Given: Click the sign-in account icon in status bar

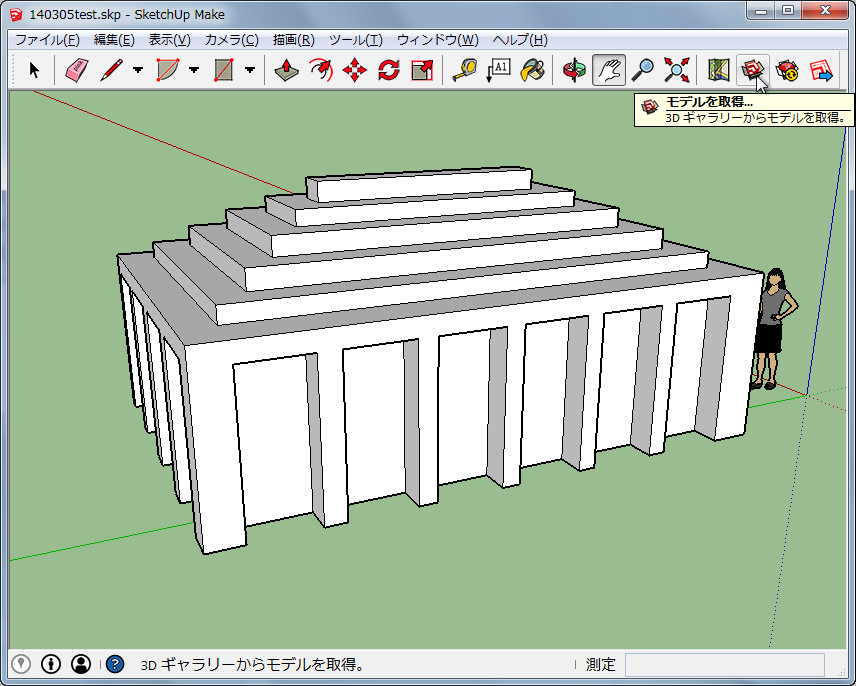Looking at the screenshot, I should pyautogui.click(x=81, y=663).
